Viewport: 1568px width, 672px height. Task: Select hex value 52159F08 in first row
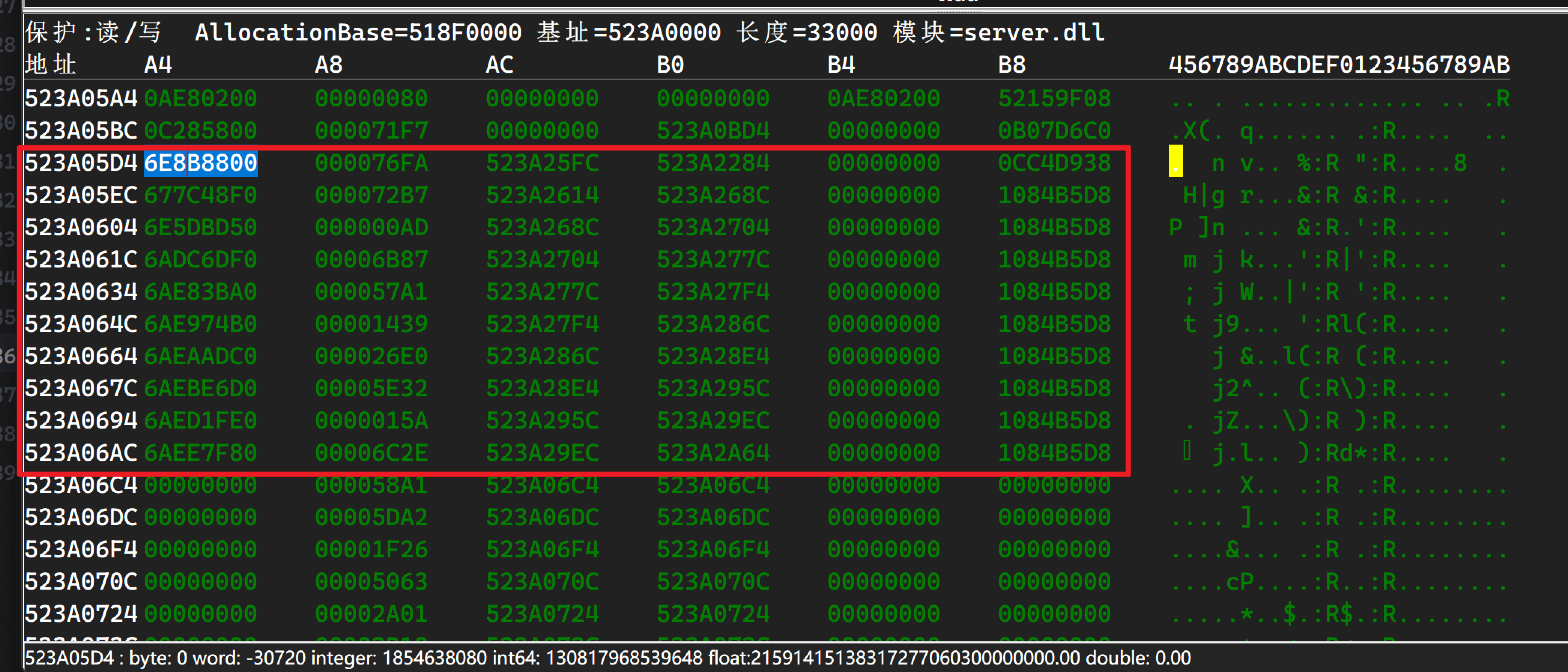point(1054,98)
